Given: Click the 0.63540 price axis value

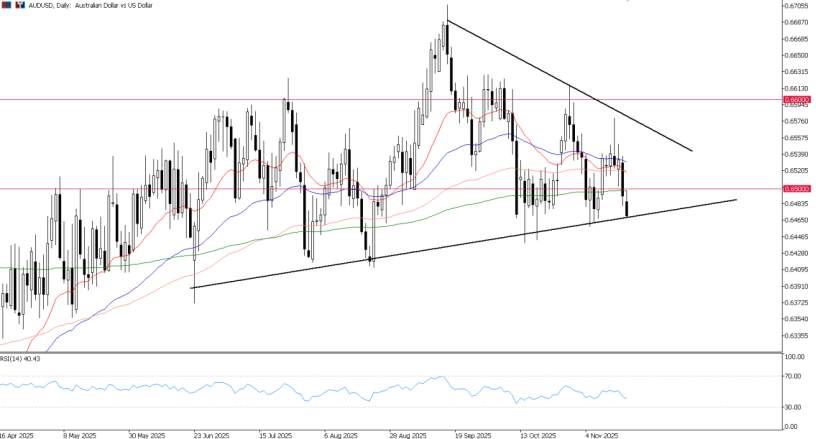Looking at the screenshot, I should click(x=797, y=319).
